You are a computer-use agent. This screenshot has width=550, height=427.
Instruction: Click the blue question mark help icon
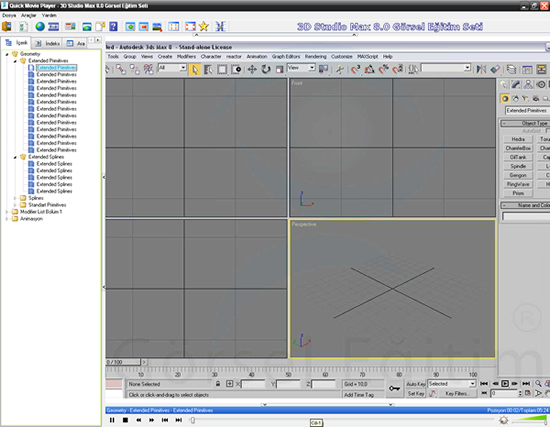(x=113, y=26)
